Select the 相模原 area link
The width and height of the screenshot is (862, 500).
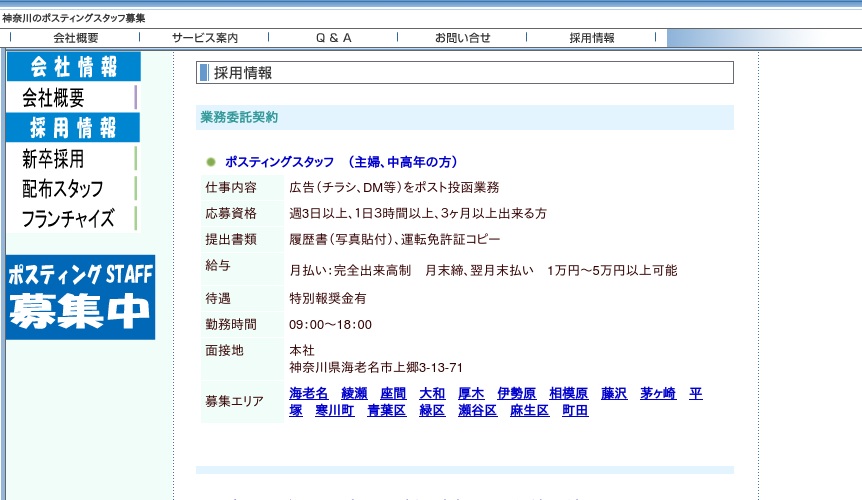[x=569, y=394]
